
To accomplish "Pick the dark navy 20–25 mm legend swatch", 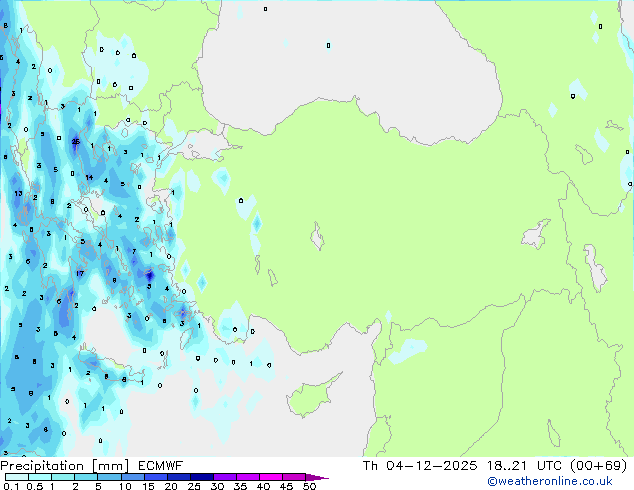I will 181,477.
